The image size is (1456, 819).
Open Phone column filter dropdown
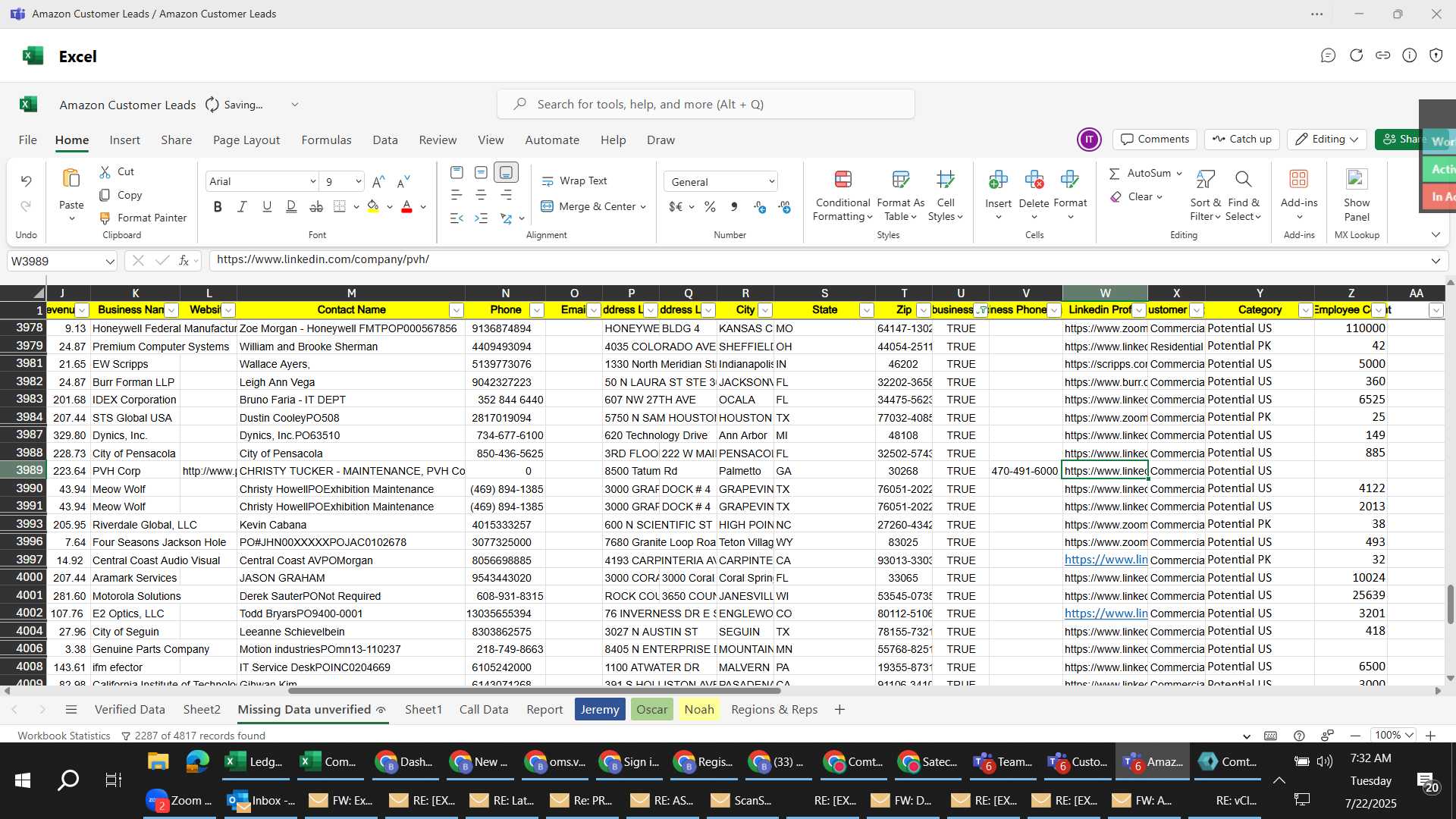(x=536, y=310)
